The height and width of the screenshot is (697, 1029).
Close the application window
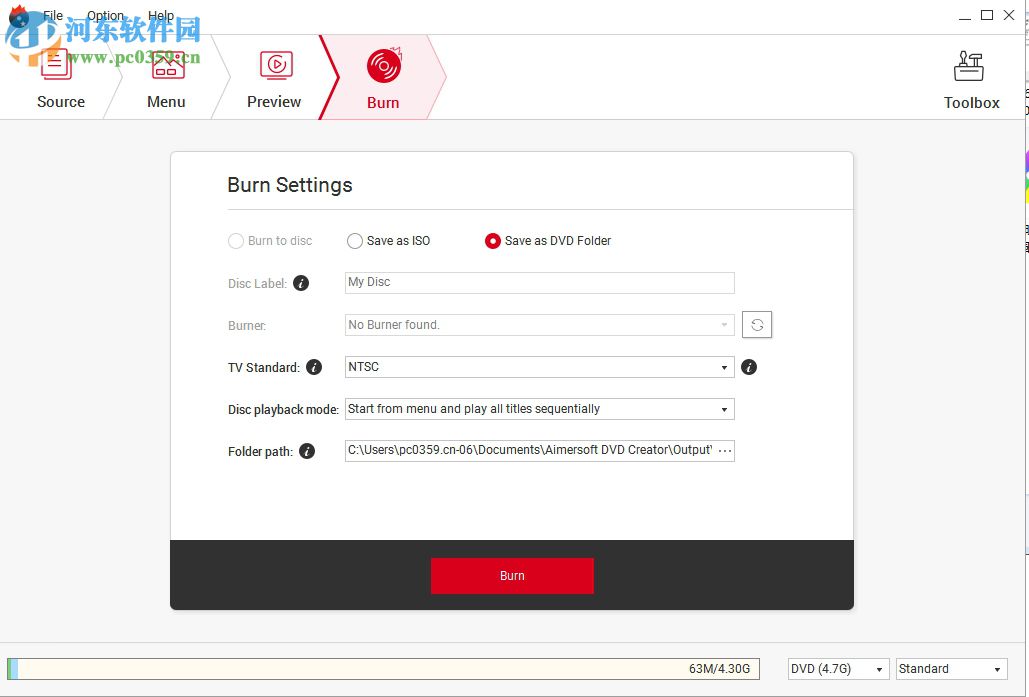[1009, 15]
